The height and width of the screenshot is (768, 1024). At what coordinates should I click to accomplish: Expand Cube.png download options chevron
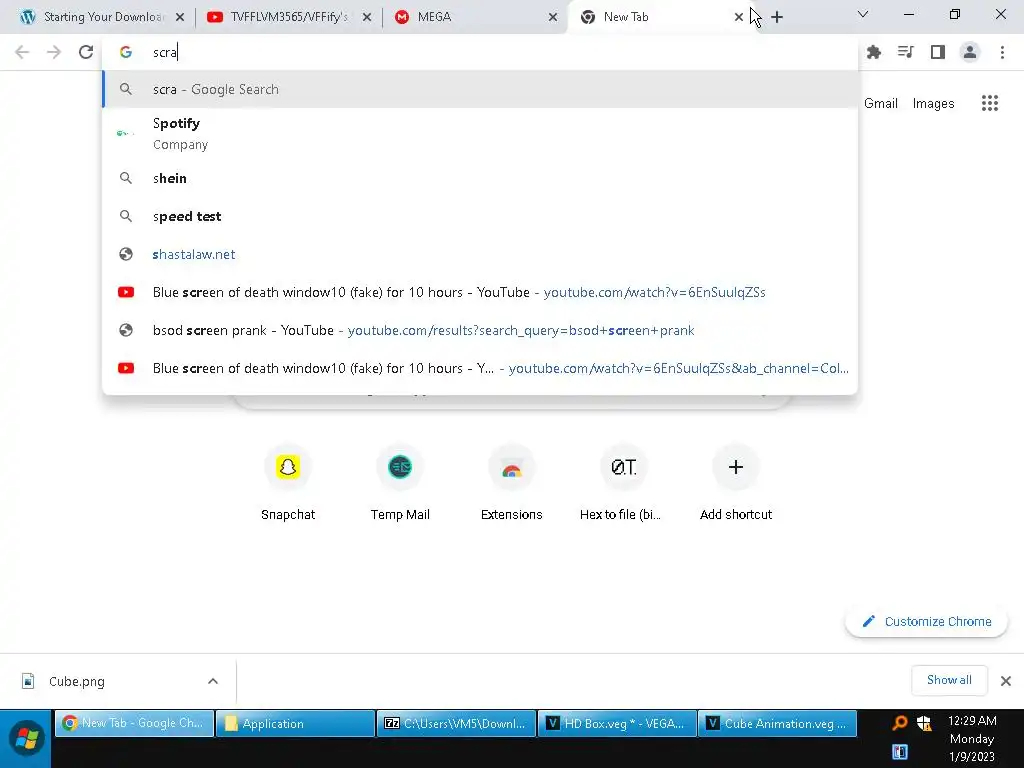pos(213,681)
